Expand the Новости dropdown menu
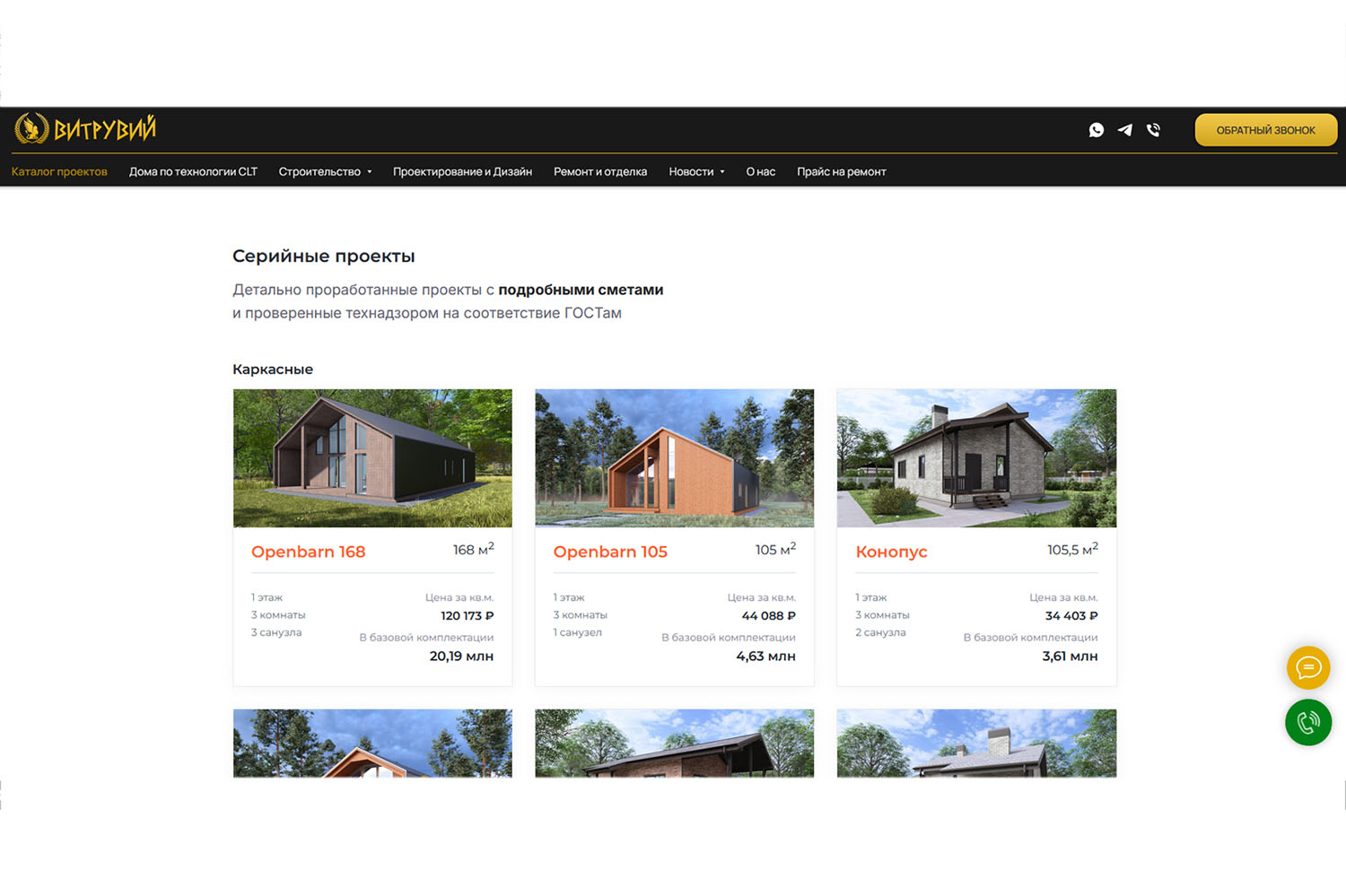 [696, 172]
